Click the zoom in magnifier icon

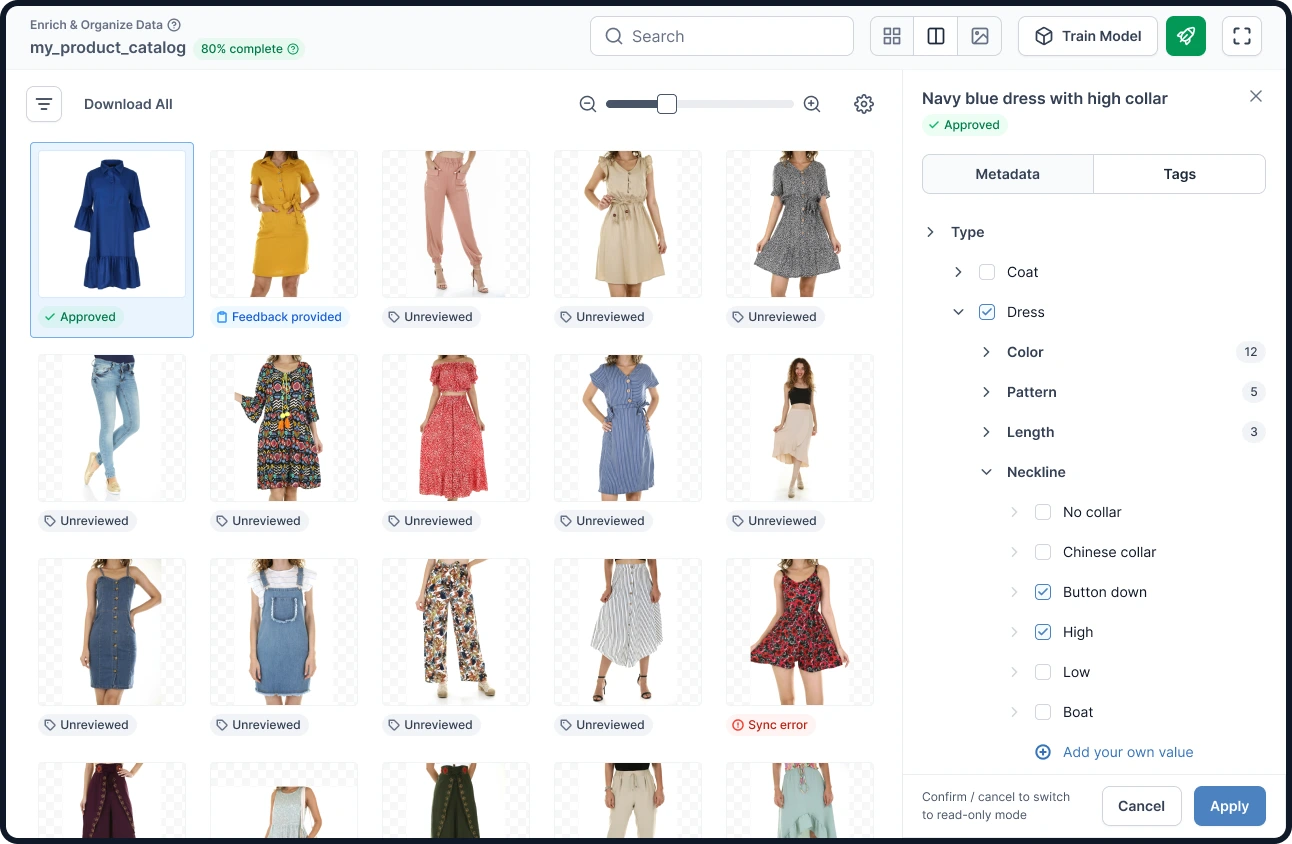pyautogui.click(x=812, y=104)
